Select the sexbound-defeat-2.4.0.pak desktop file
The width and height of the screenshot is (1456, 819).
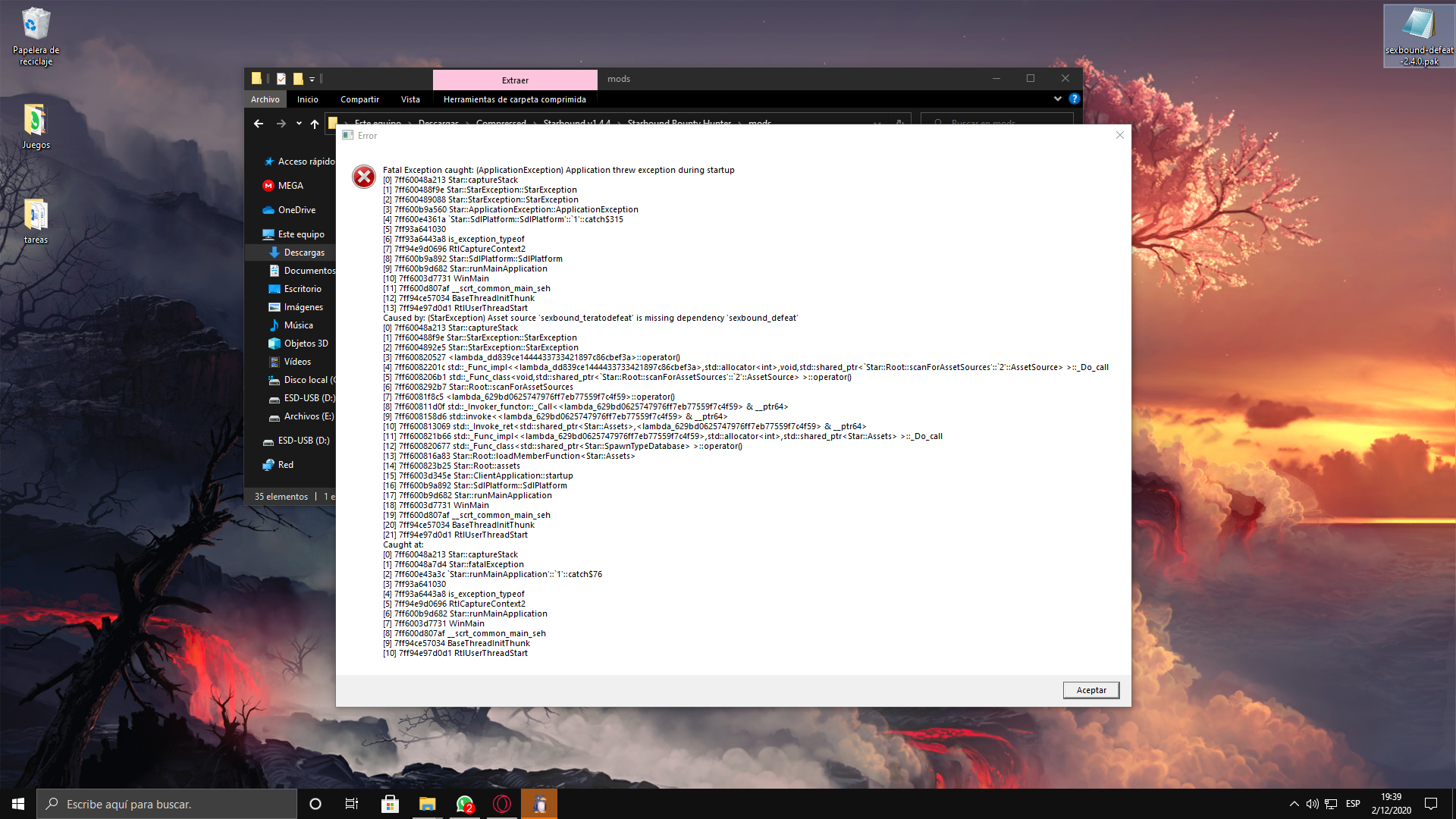(1419, 36)
